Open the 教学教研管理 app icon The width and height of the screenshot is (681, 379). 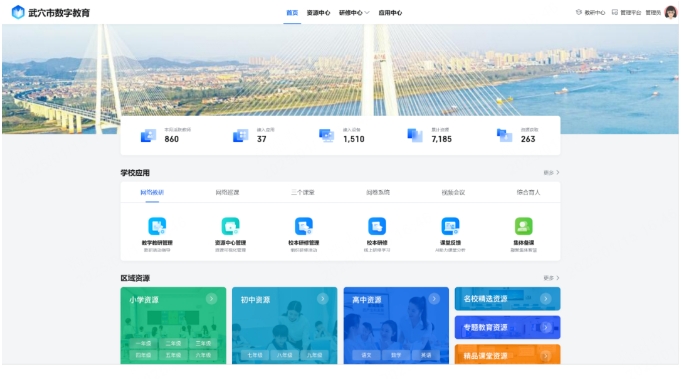pos(157,226)
